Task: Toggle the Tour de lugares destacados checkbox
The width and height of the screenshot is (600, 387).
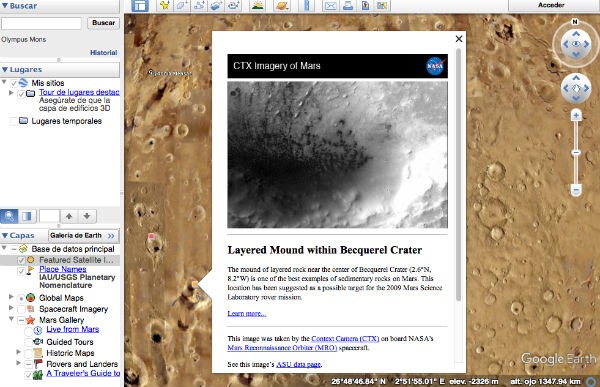Action: point(21,93)
